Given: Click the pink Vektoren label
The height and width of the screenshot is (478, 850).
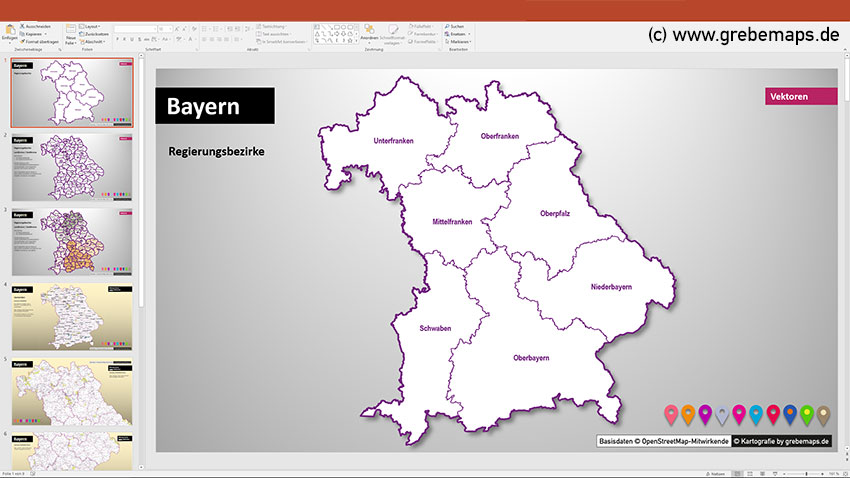Looking at the screenshot, I should [800, 97].
